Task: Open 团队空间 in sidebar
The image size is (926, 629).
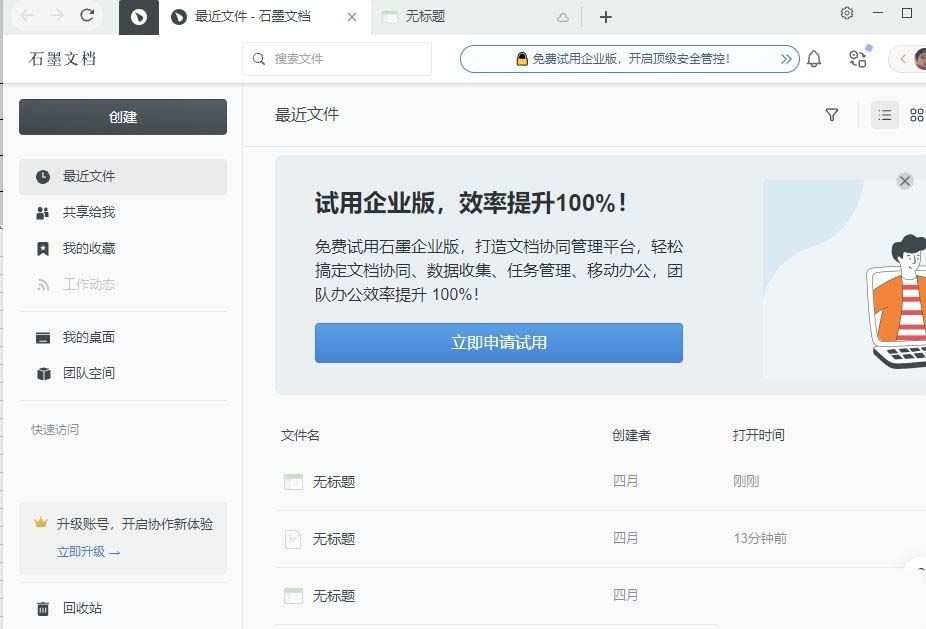Action: (x=123, y=373)
